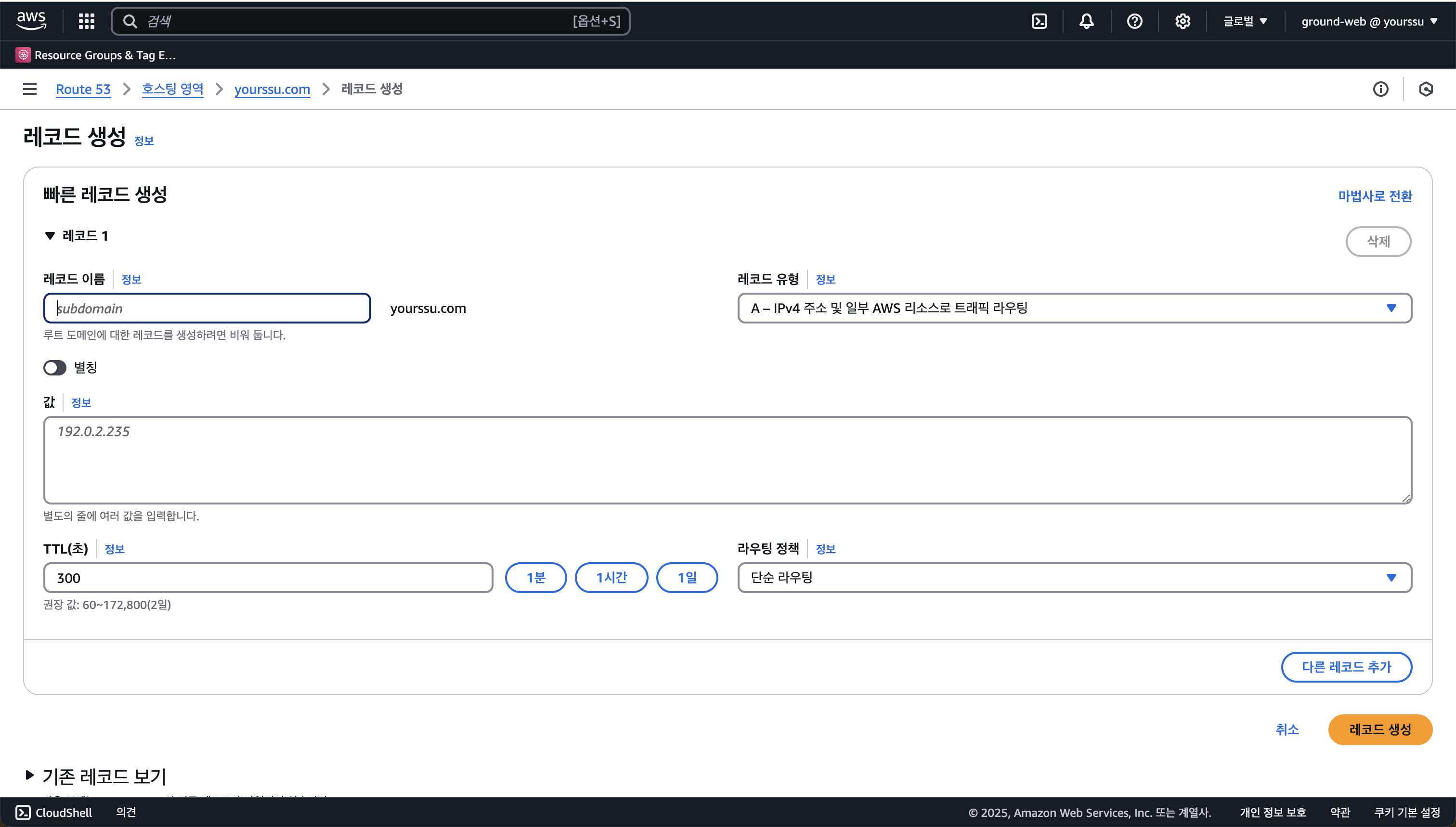The image size is (1456, 827).
Task: Click the AWS logo home icon
Action: [31, 20]
